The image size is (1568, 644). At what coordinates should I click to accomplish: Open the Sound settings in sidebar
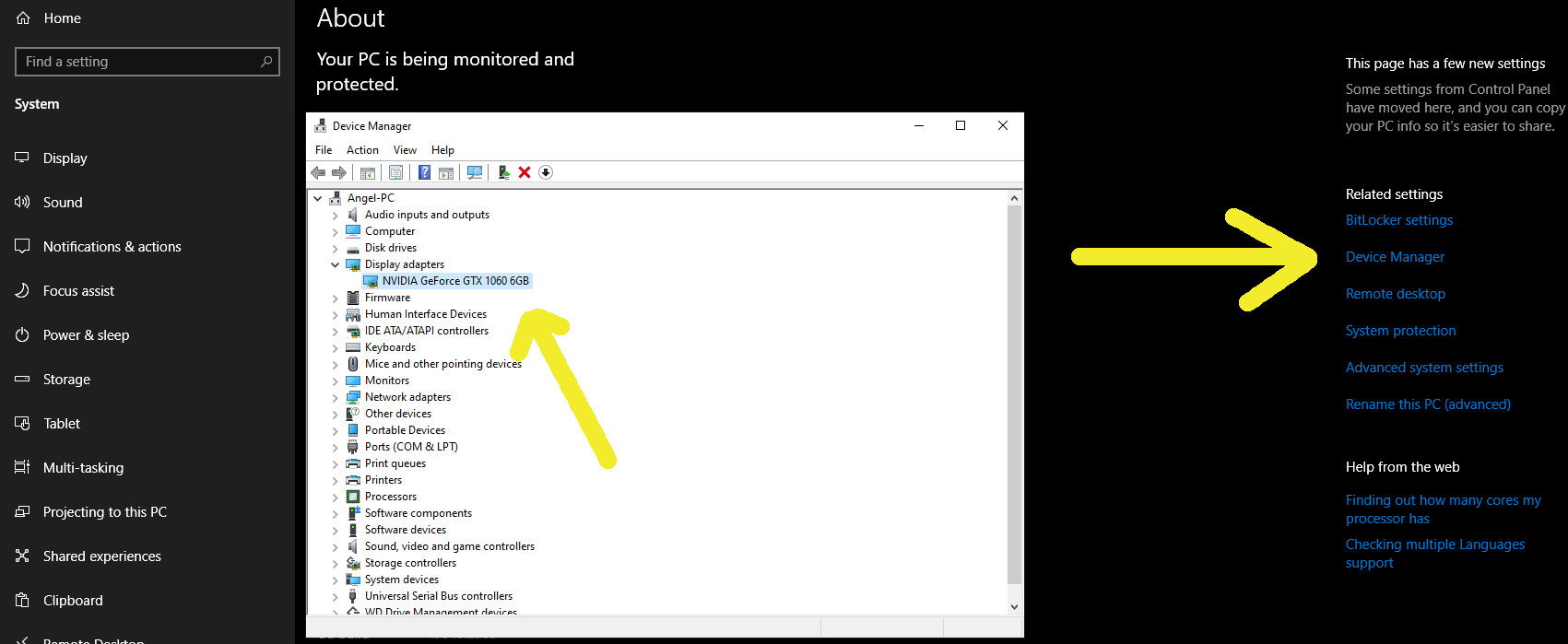63,203
